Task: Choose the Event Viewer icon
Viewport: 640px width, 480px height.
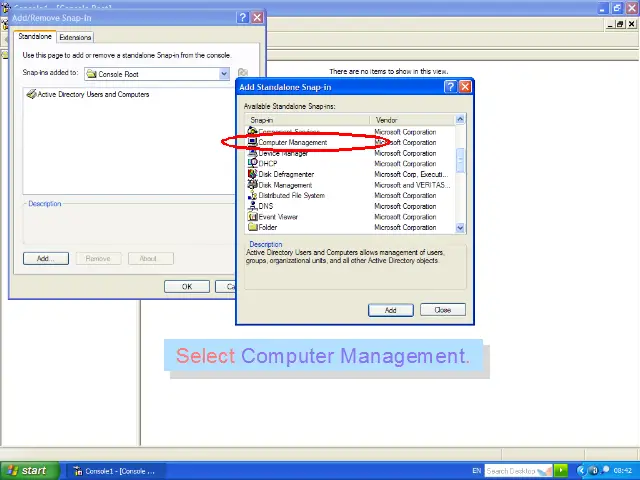Action: 252,217
